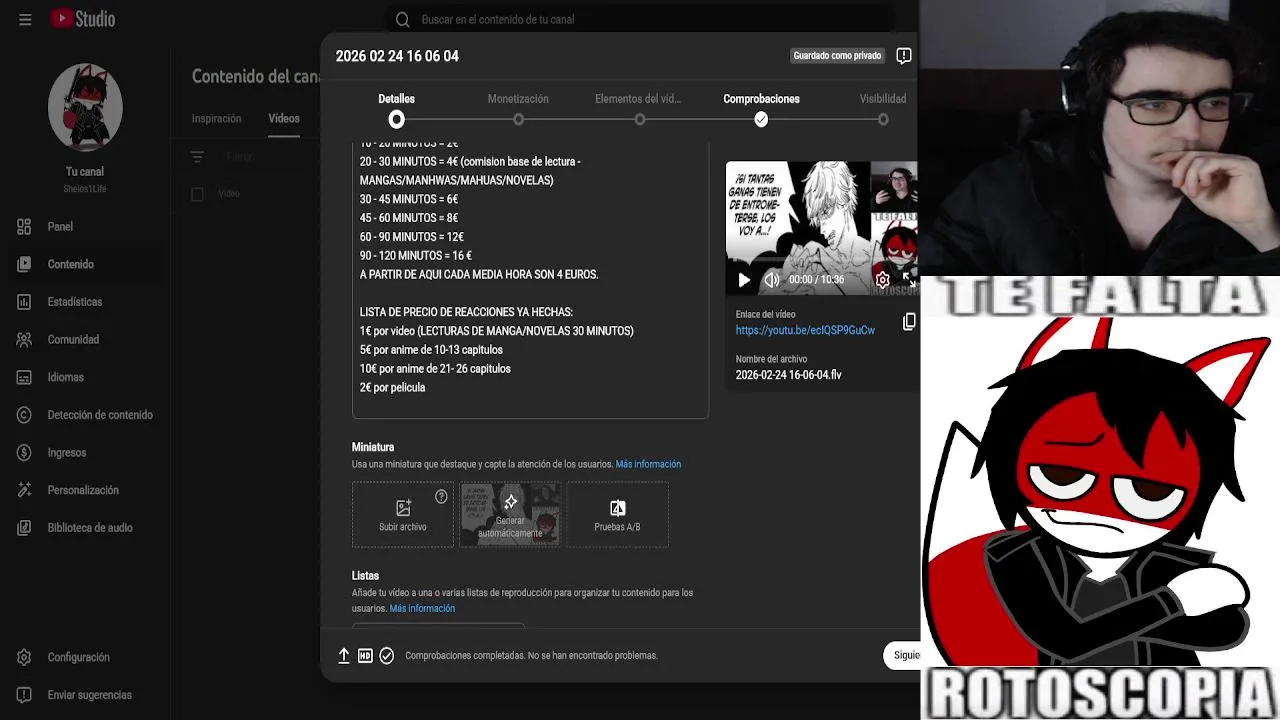Open Biblioteca de audio in sidebar
Screen dimensions: 1280x720
point(85,528)
